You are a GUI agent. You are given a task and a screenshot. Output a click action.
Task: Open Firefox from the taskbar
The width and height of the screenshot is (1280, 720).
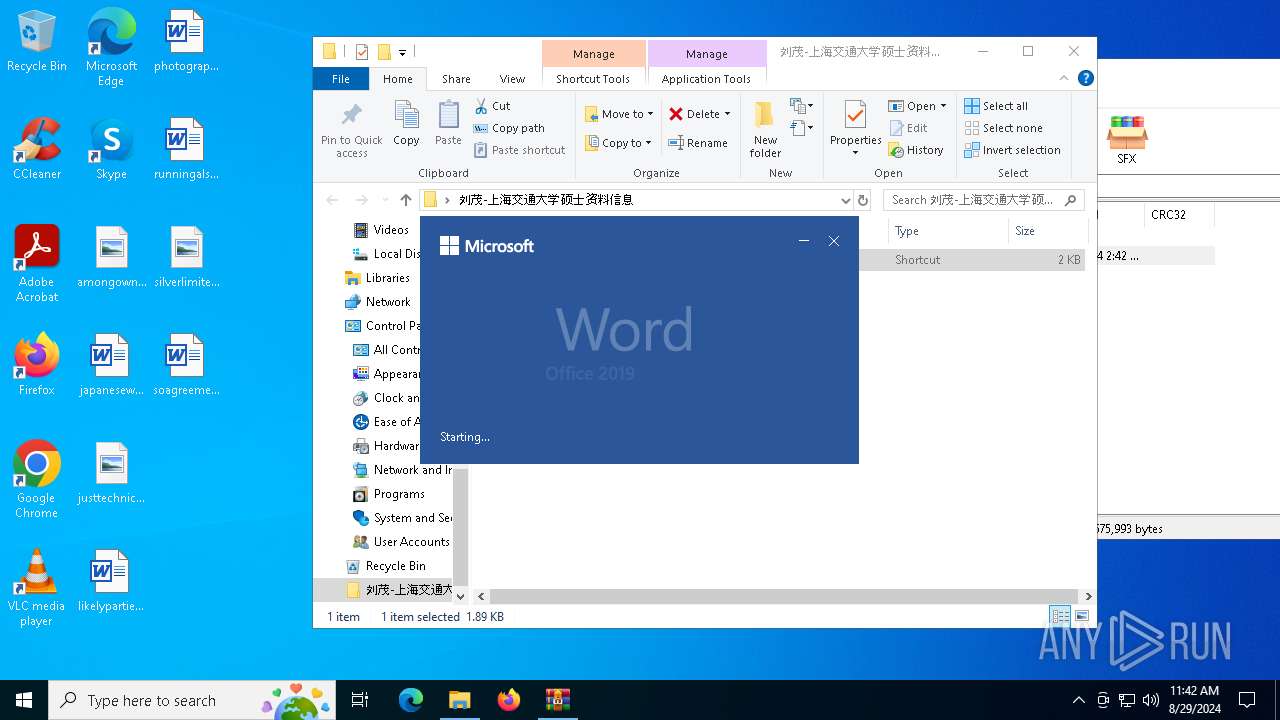(508, 700)
